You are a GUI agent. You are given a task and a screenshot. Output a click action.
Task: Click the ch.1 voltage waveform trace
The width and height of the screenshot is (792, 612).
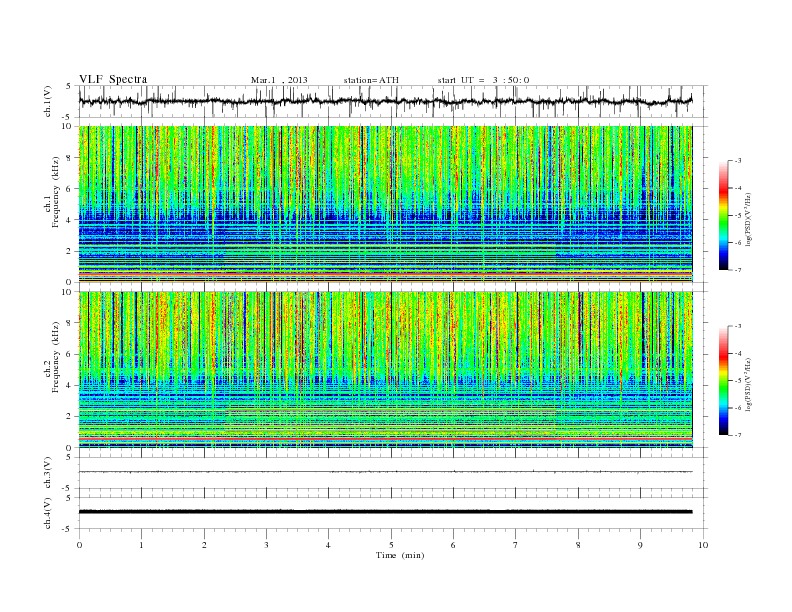click(385, 101)
